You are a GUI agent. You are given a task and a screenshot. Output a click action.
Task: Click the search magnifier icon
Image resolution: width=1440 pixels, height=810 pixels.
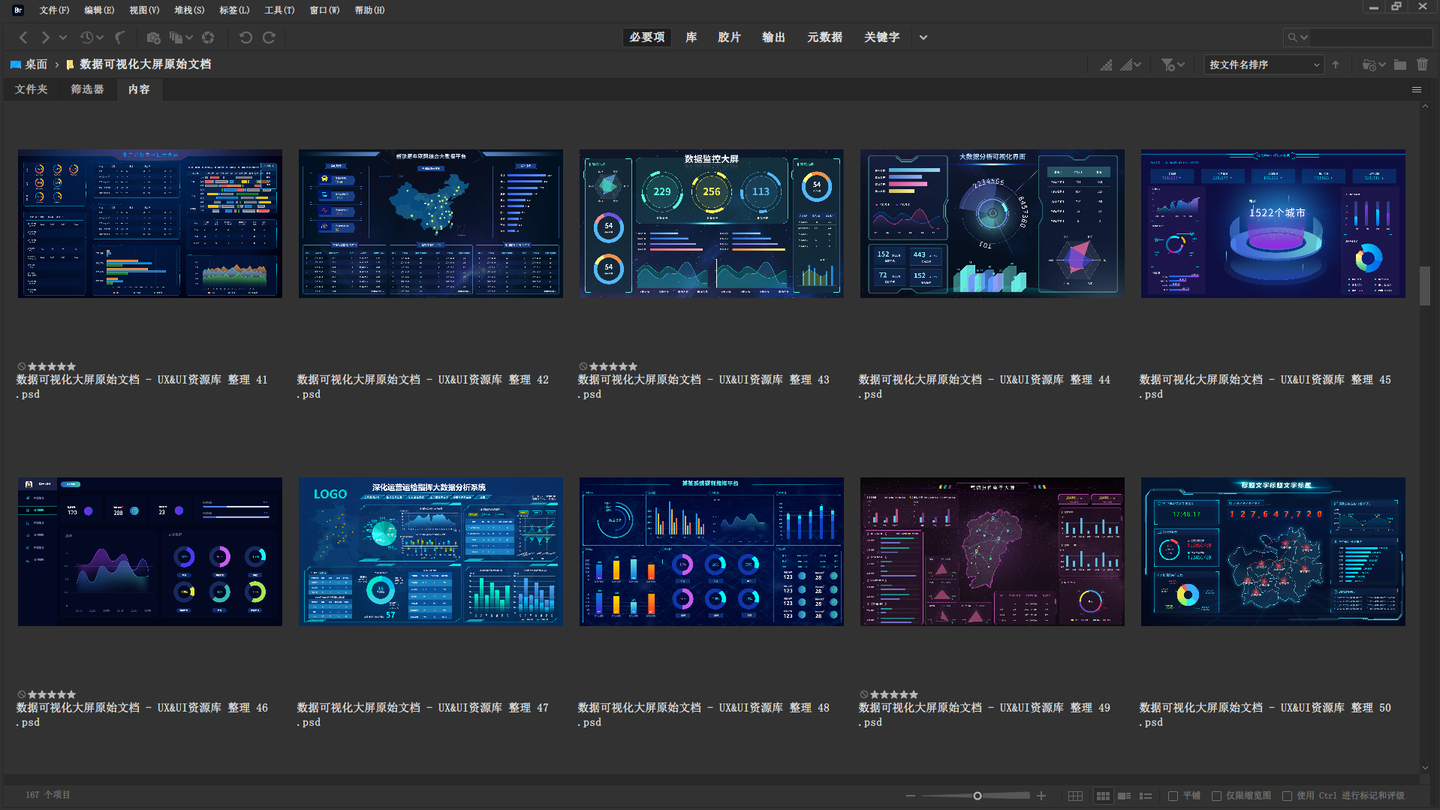tap(1293, 38)
